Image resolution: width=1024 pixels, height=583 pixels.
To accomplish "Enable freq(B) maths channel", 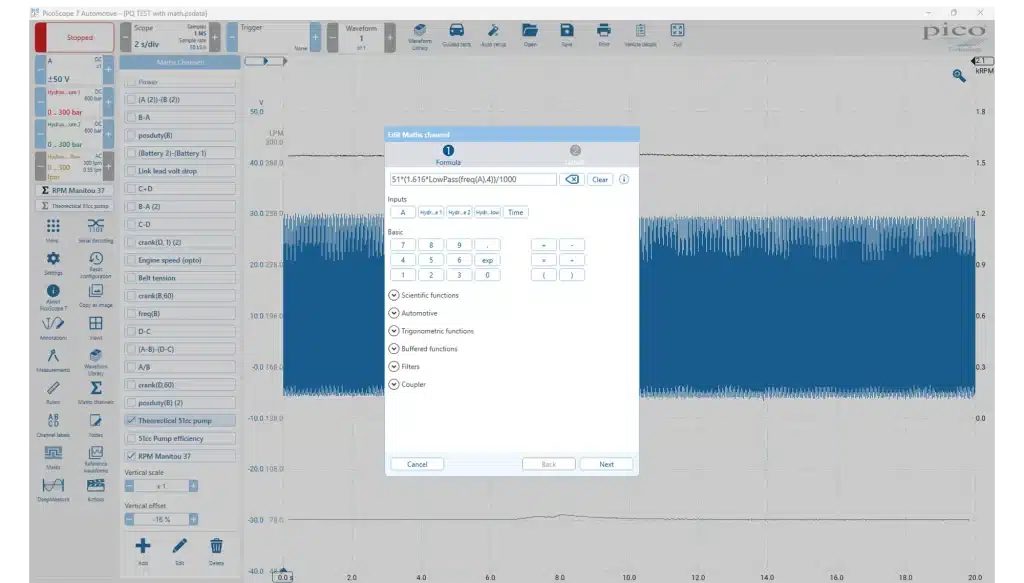I will 131,313.
